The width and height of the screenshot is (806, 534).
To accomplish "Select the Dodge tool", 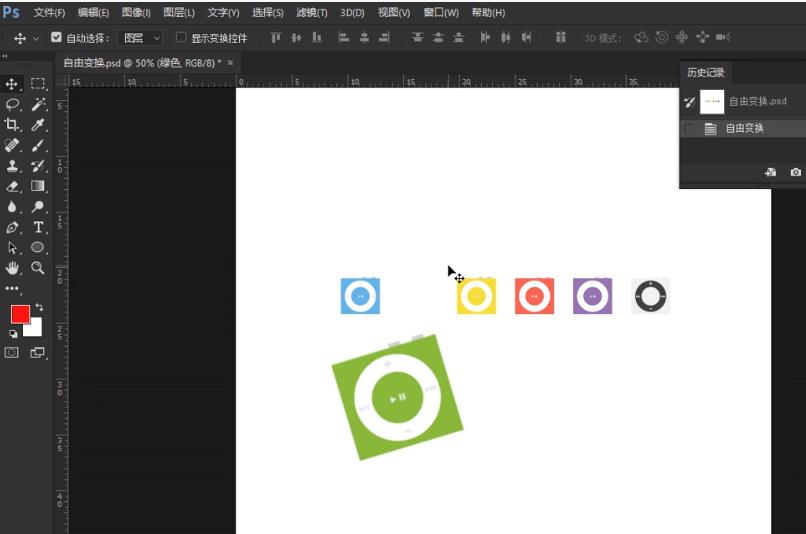I will click(38, 207).
